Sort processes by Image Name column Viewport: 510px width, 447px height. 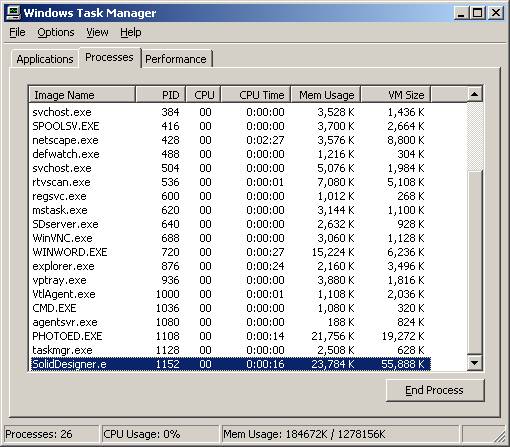click(x=82, y=95)
